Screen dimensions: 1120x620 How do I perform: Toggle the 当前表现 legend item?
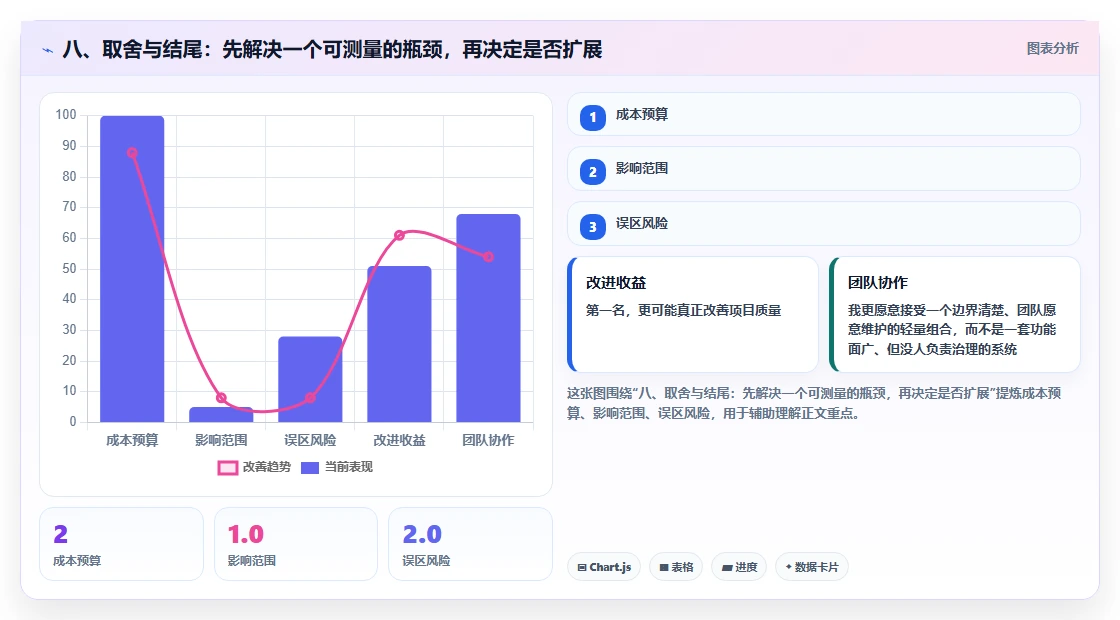[336, 467]
